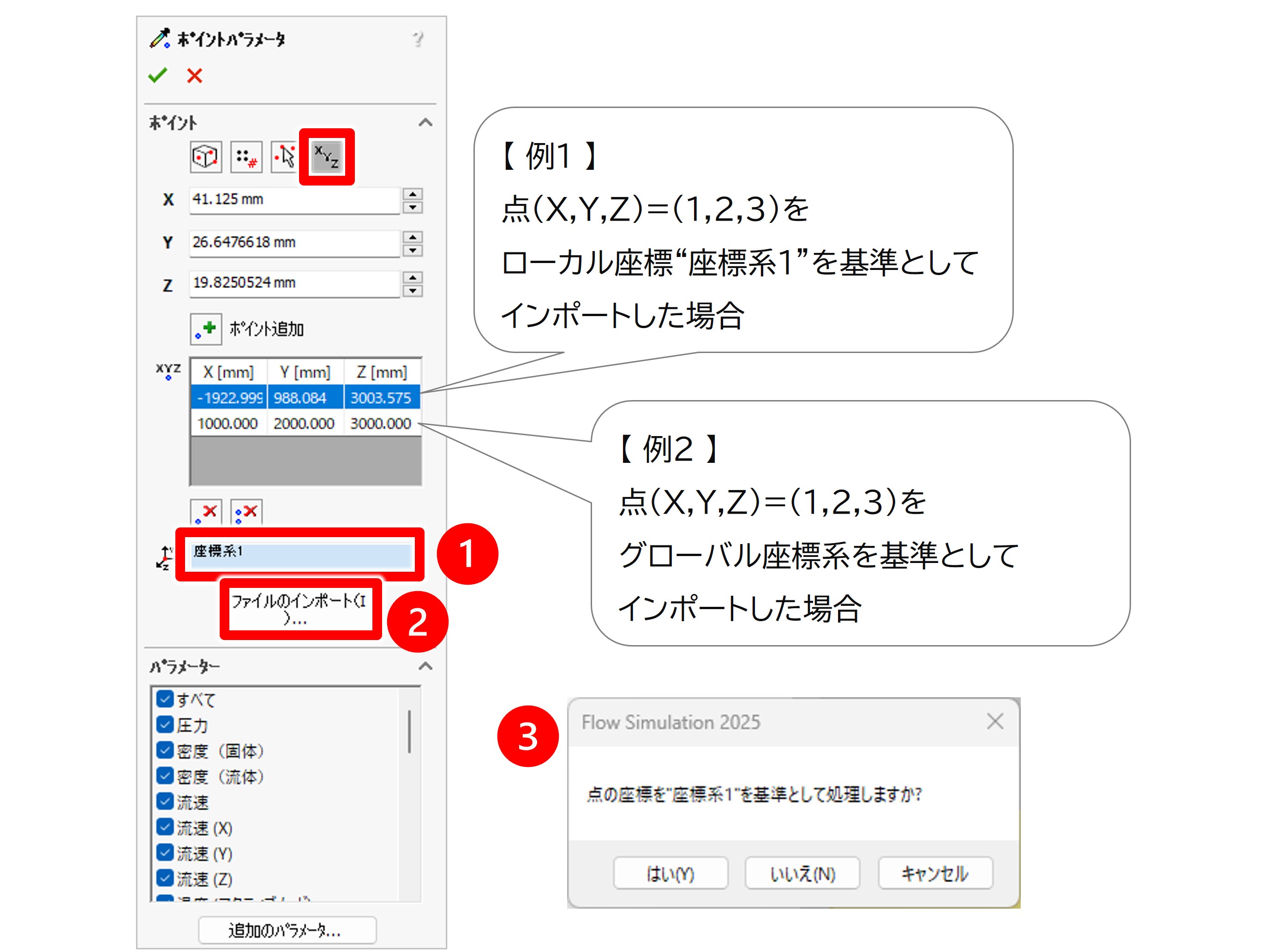Viewport: 1269px width, 952px height.
Task: Select the reference geometry cube point mode
Action: click(205, 156)
